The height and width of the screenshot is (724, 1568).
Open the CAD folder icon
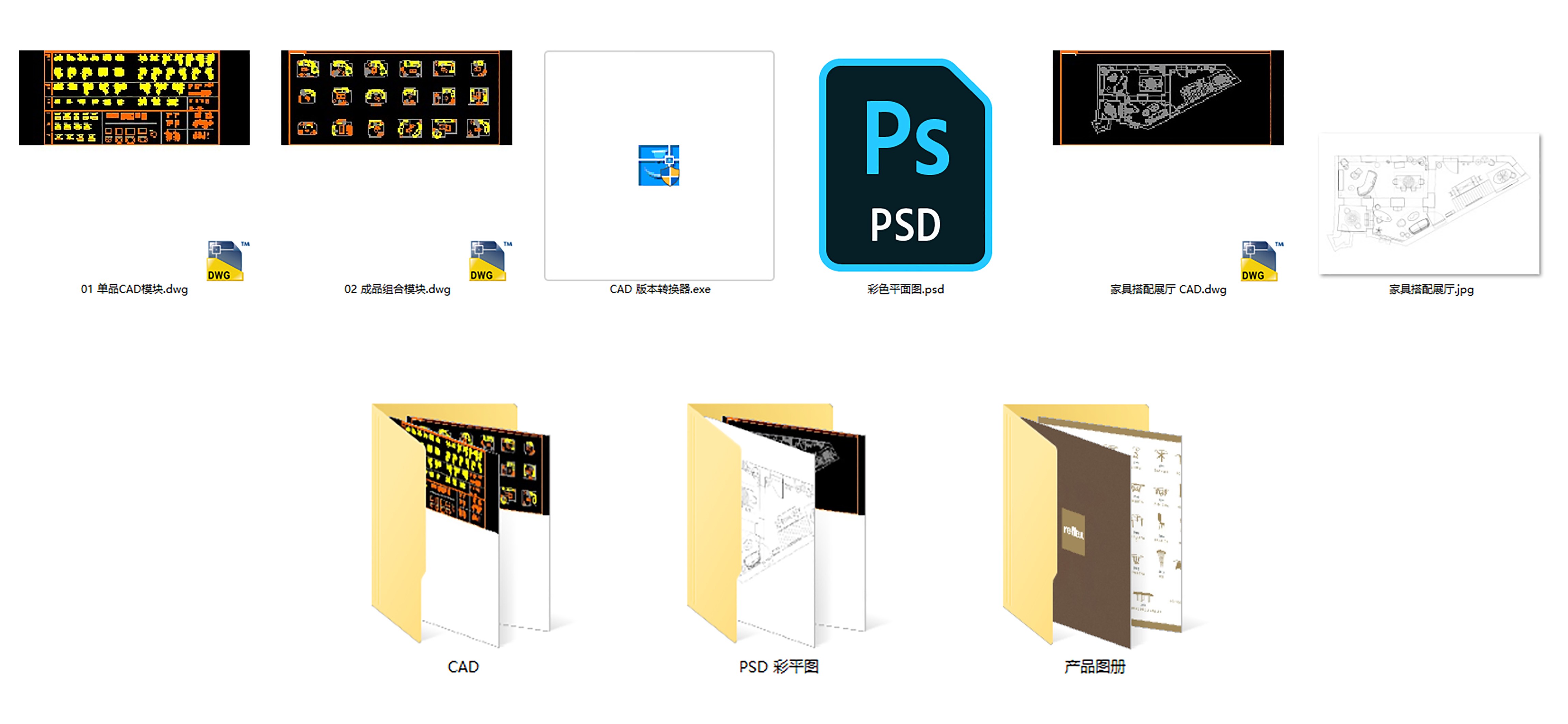point(461,525)
